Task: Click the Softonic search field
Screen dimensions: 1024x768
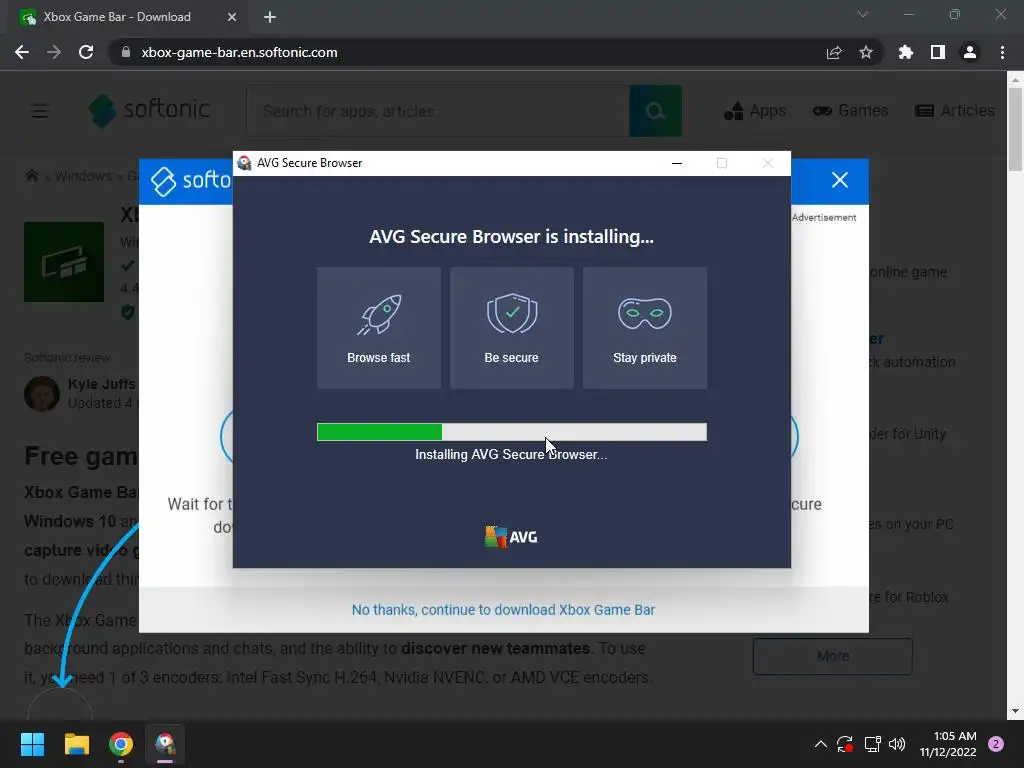Action: click(438, 111)
